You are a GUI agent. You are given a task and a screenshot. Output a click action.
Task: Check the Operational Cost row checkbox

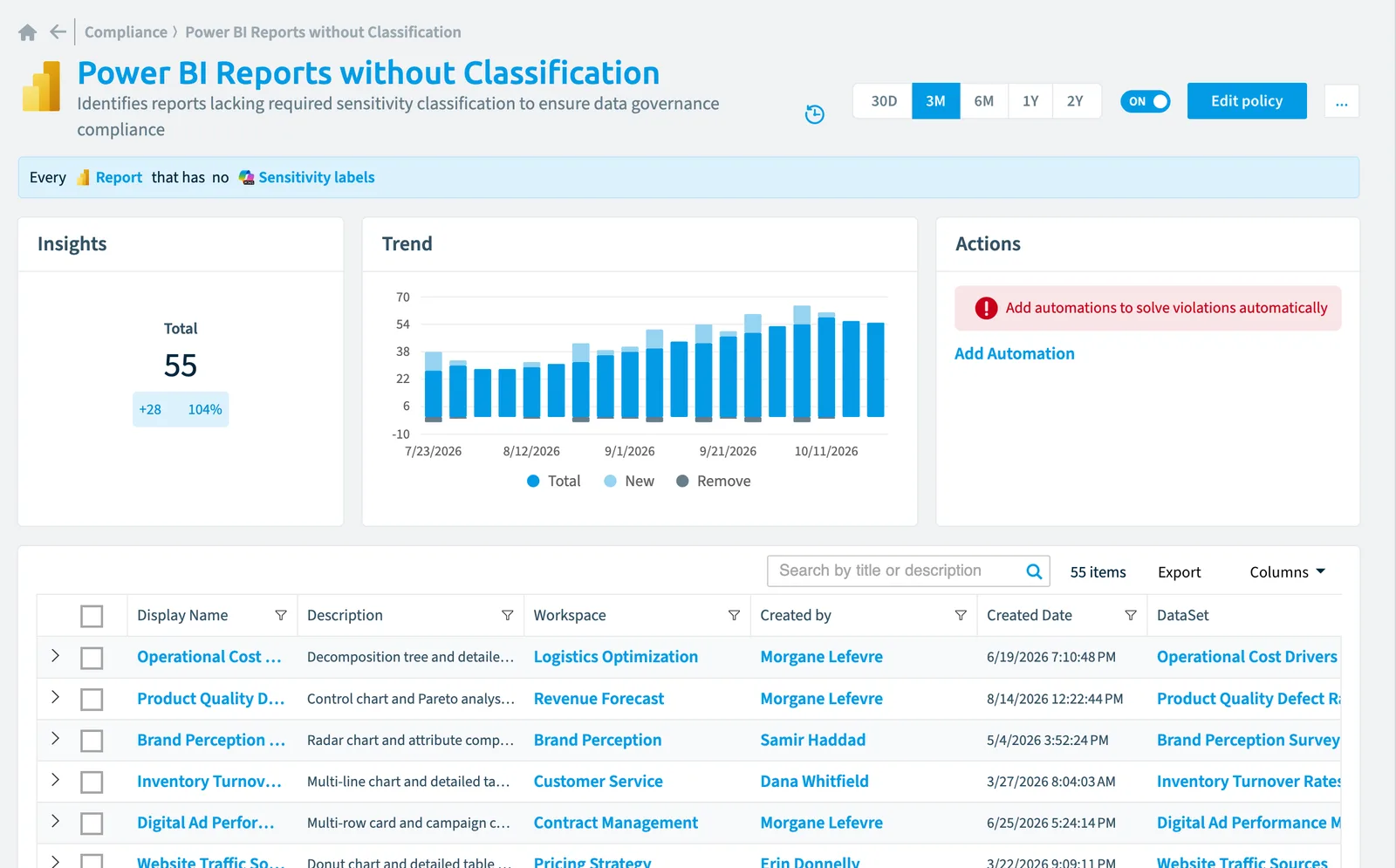[x=92, y=658]
